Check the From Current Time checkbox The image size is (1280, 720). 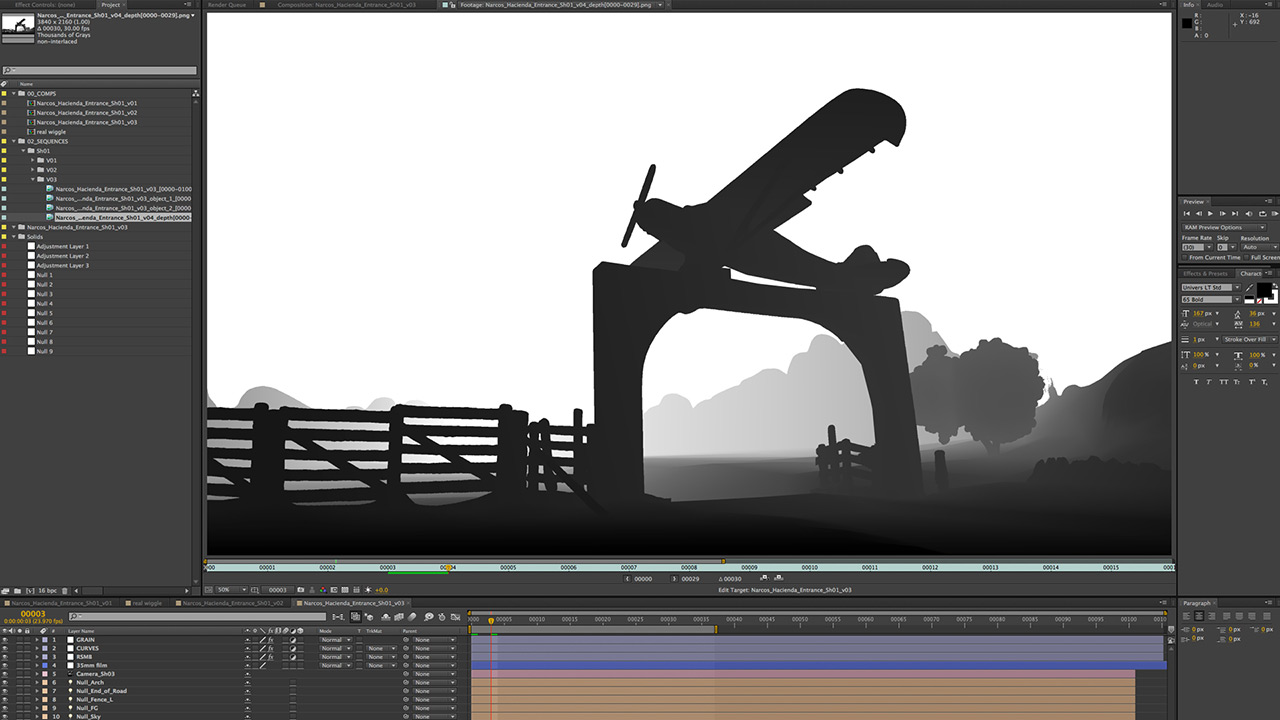(1186, 257)
